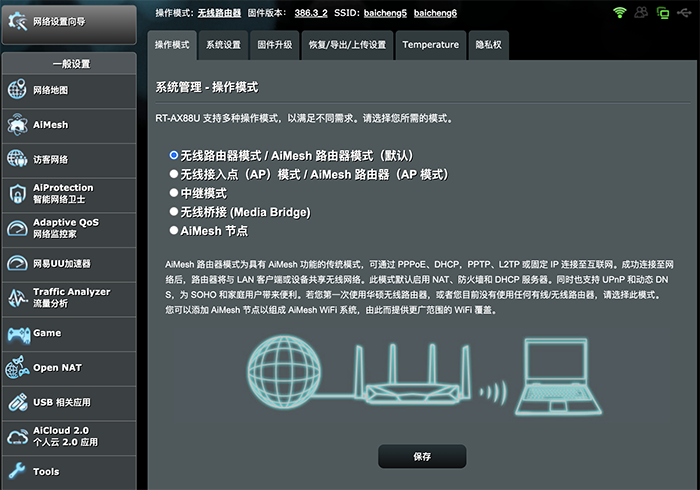The width and height of the screenshot is (700, 490).
Task: Click the router topology diagram image
Action: click(x=424, y=377)
